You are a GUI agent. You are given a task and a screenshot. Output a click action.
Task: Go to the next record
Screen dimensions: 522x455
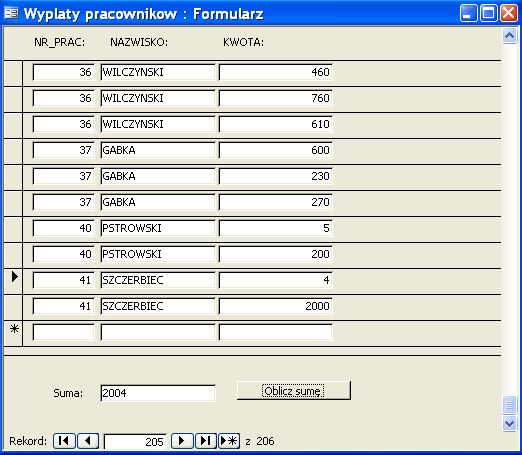pos(182,441)
